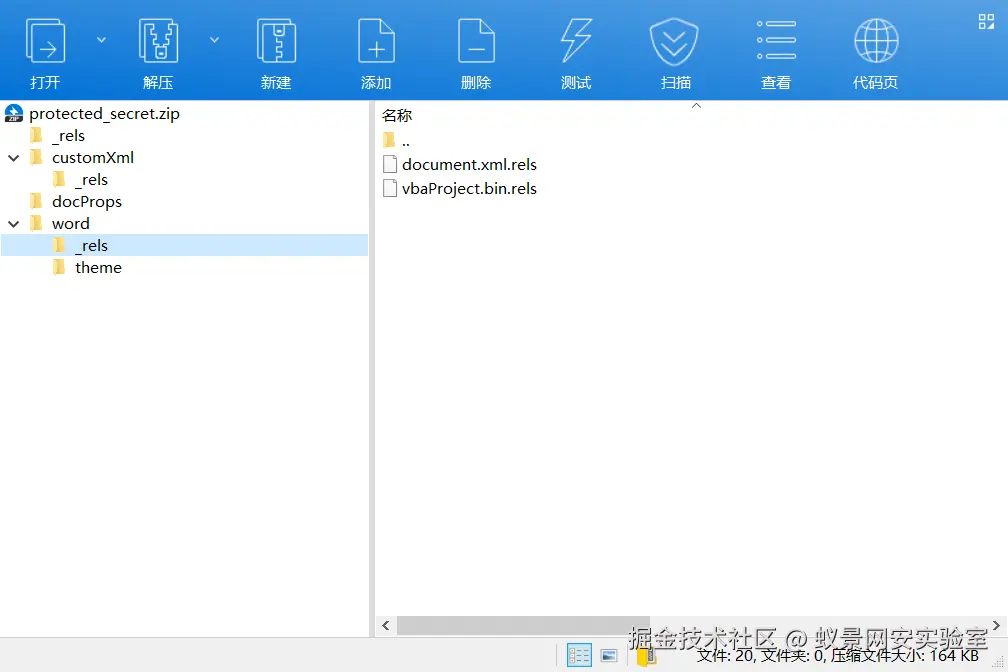Click the sort arrow above the file list
Image resolution: width=1008 pixels, height=672 pixels.
(x=696, y=105)
